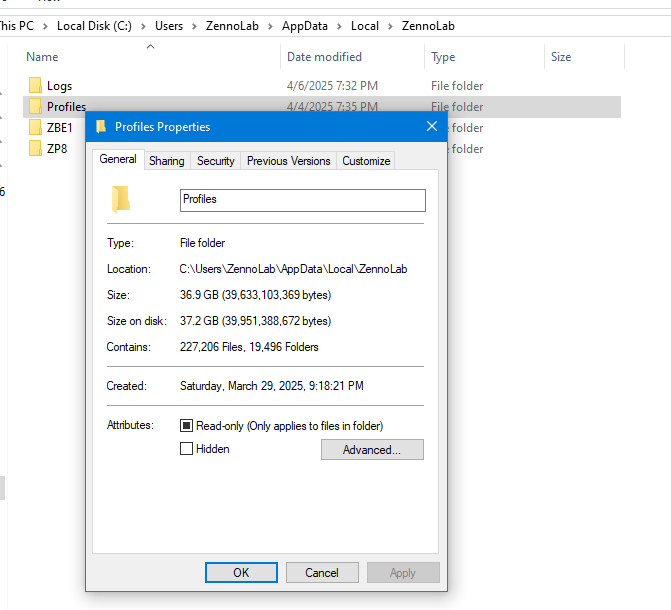Viewport: 671px width, 610px height.
Task: Switch to the Customize tab
Action: click(x=366, y=161)
